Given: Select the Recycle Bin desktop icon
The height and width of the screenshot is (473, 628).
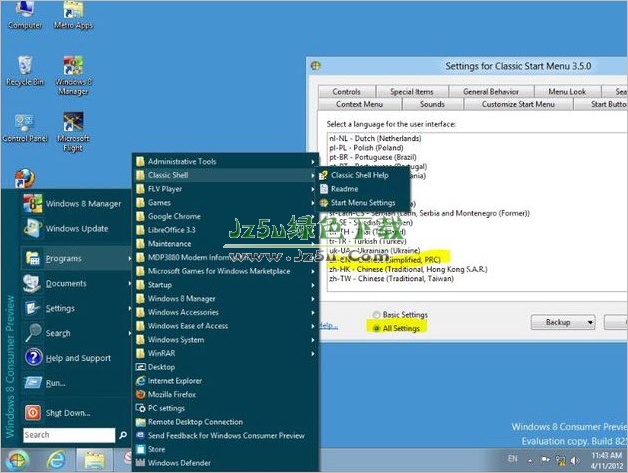Looking at the screenshot, I should pyautogui.click(x=25, y=71).
